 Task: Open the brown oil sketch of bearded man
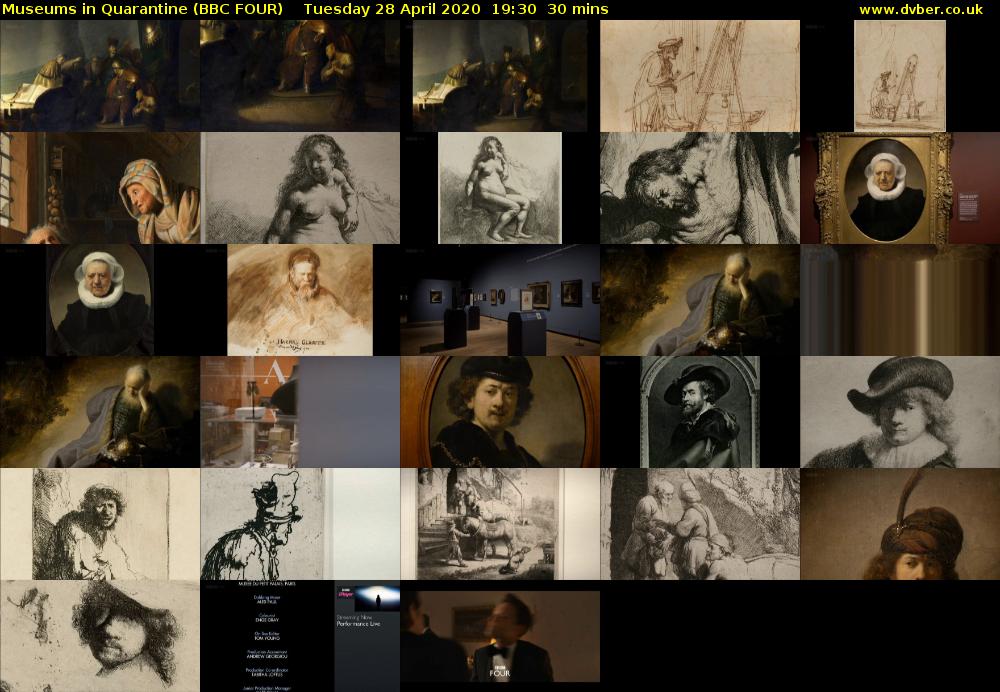pyautogui.click(x=300, y=300)
